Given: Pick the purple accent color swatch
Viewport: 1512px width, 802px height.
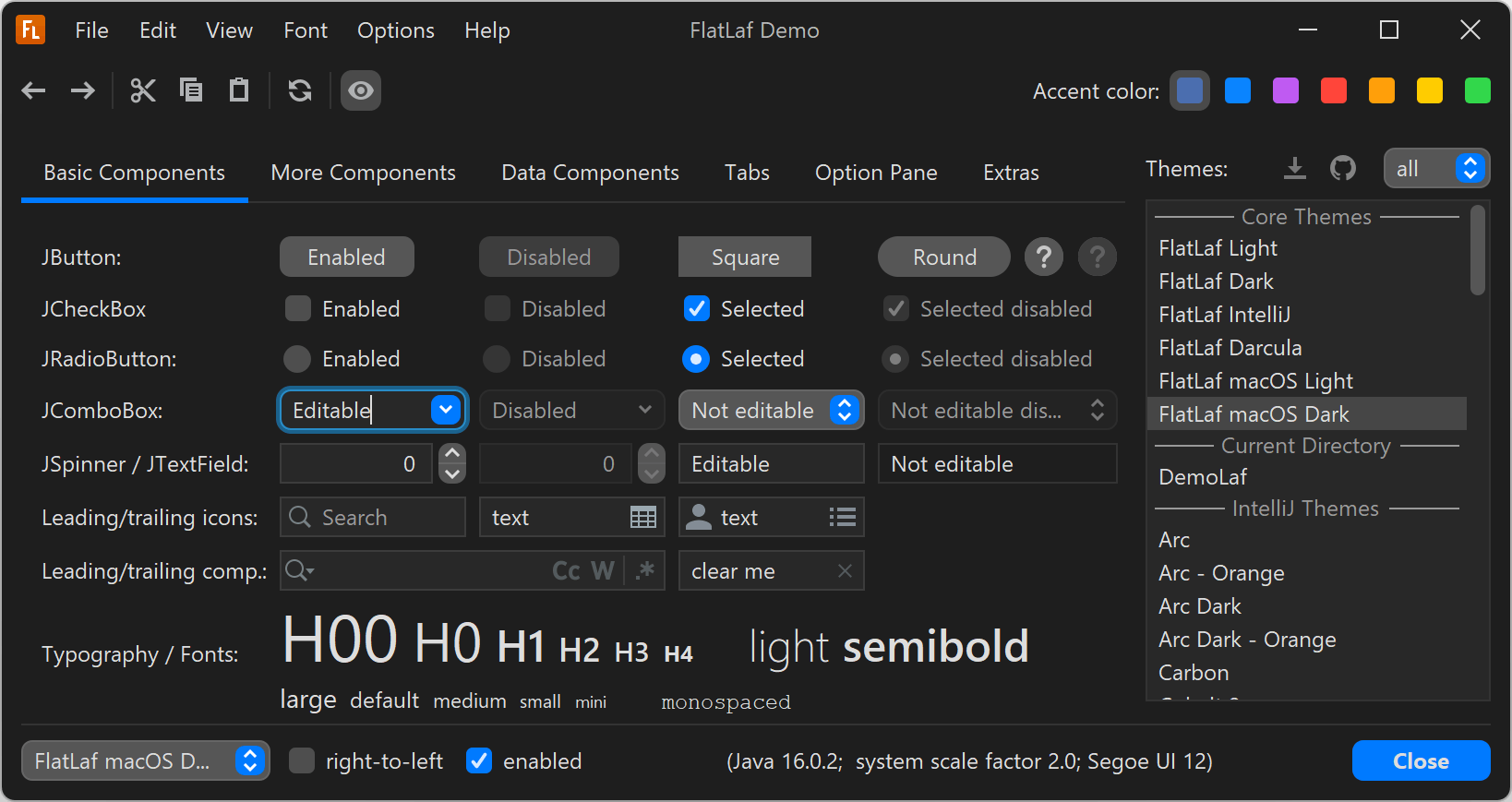Looking at the screenshot, I should point(1286,90).
